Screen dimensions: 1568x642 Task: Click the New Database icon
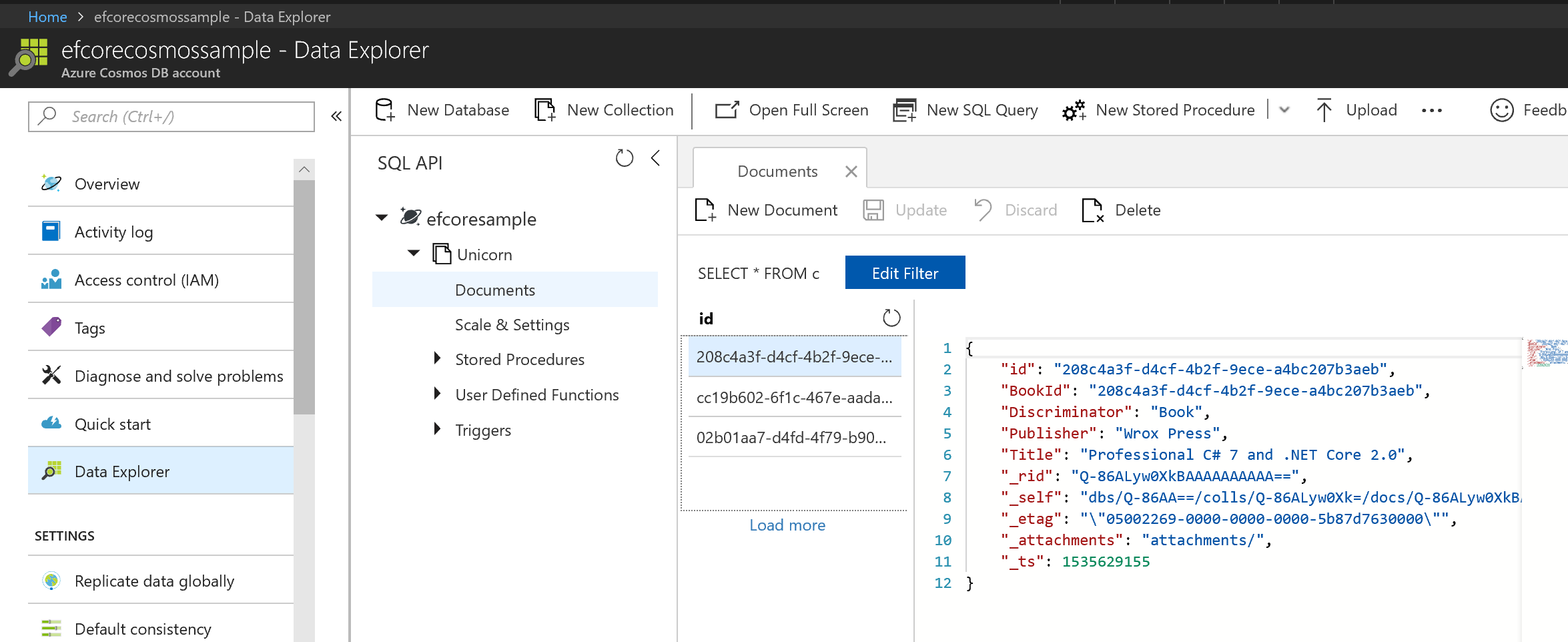coord(385,110)
